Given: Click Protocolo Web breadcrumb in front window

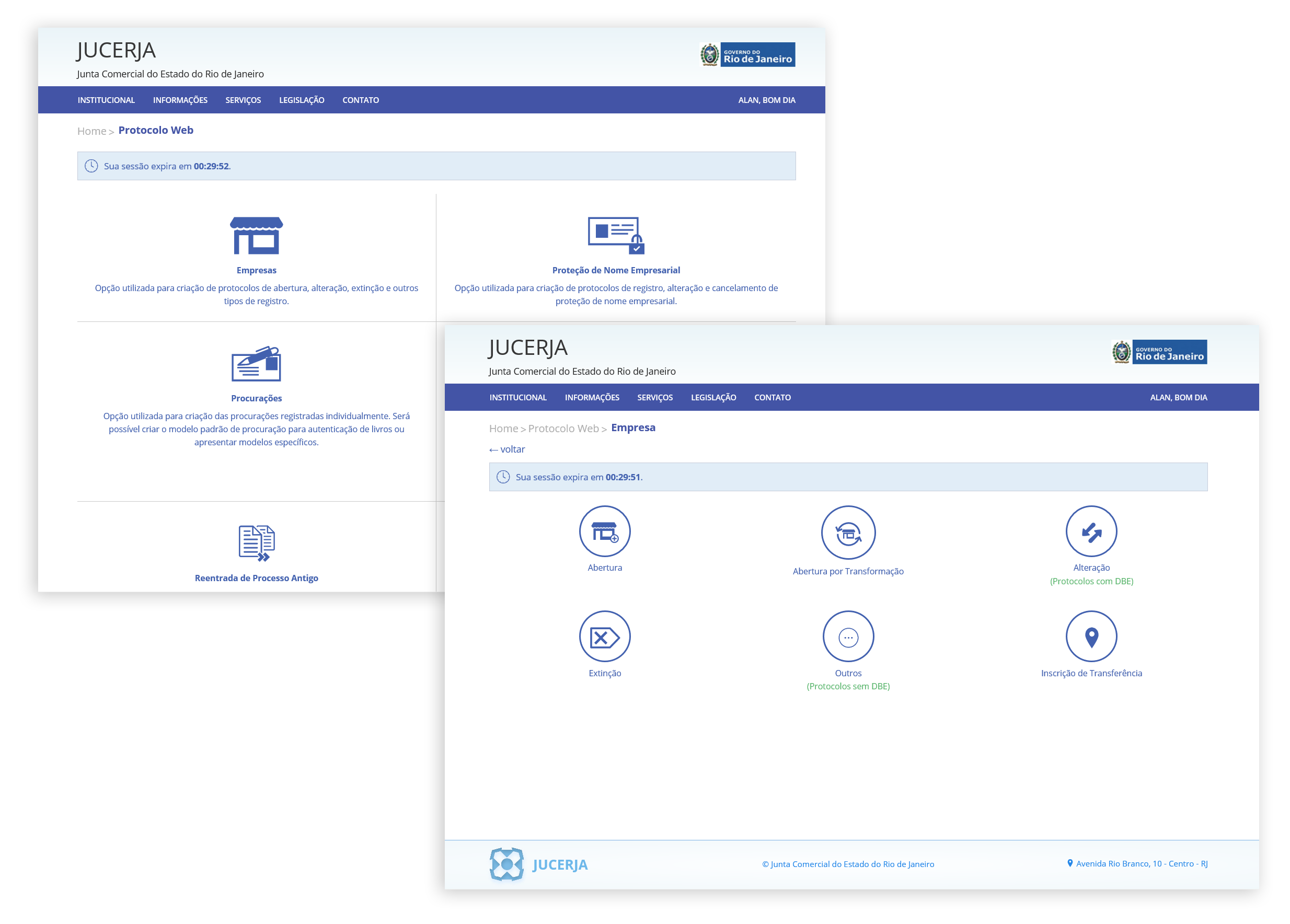Looking at the screenshot, I should pos(563,428).
